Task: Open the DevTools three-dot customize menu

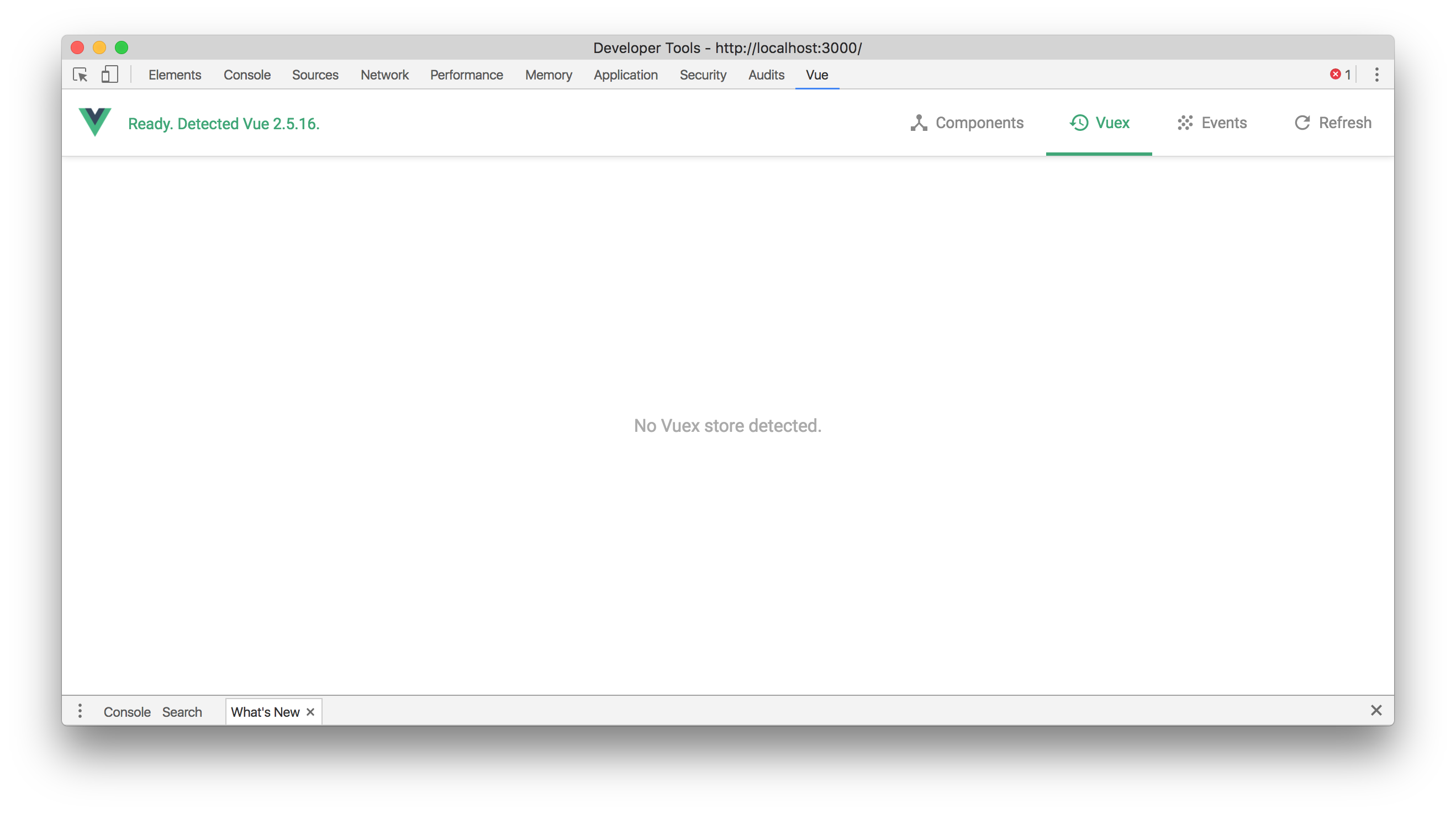Action: (x=1377, y=75)
